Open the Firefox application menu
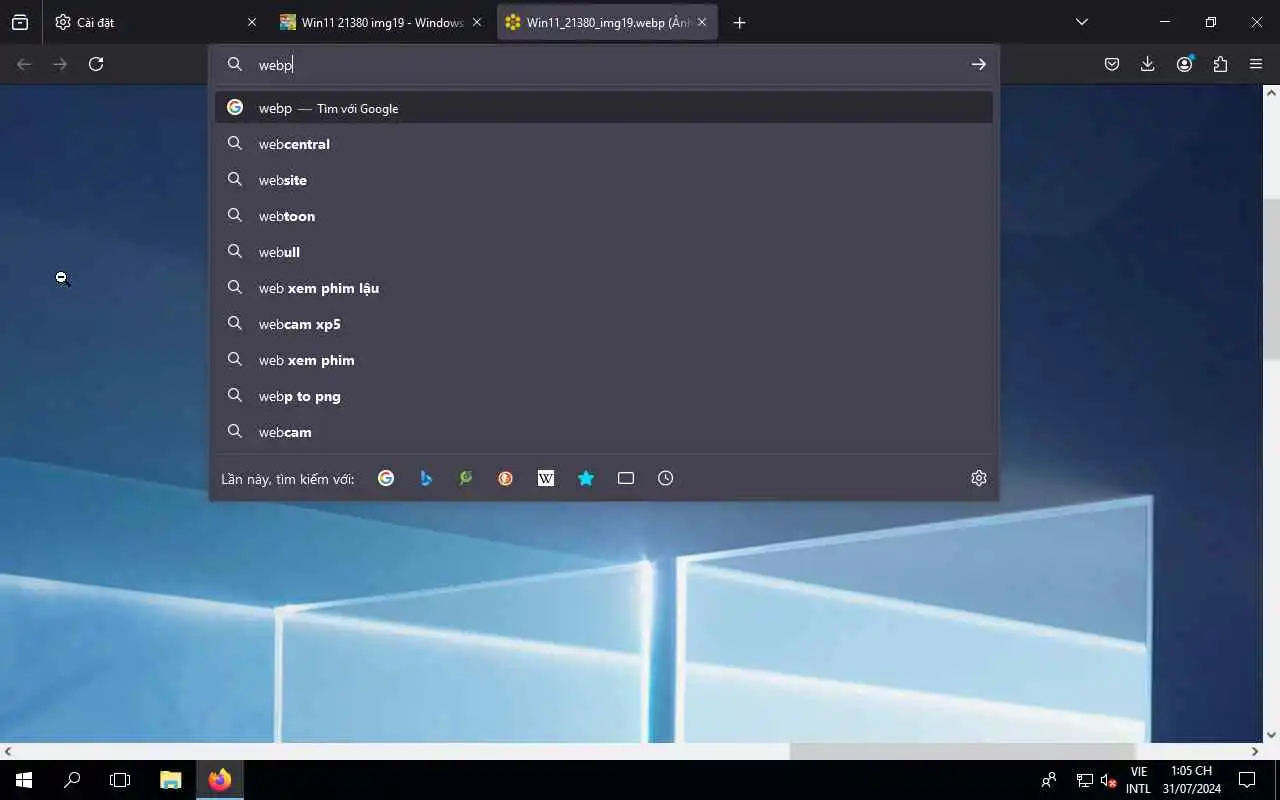1280x800 pixels. [1256, 64]
